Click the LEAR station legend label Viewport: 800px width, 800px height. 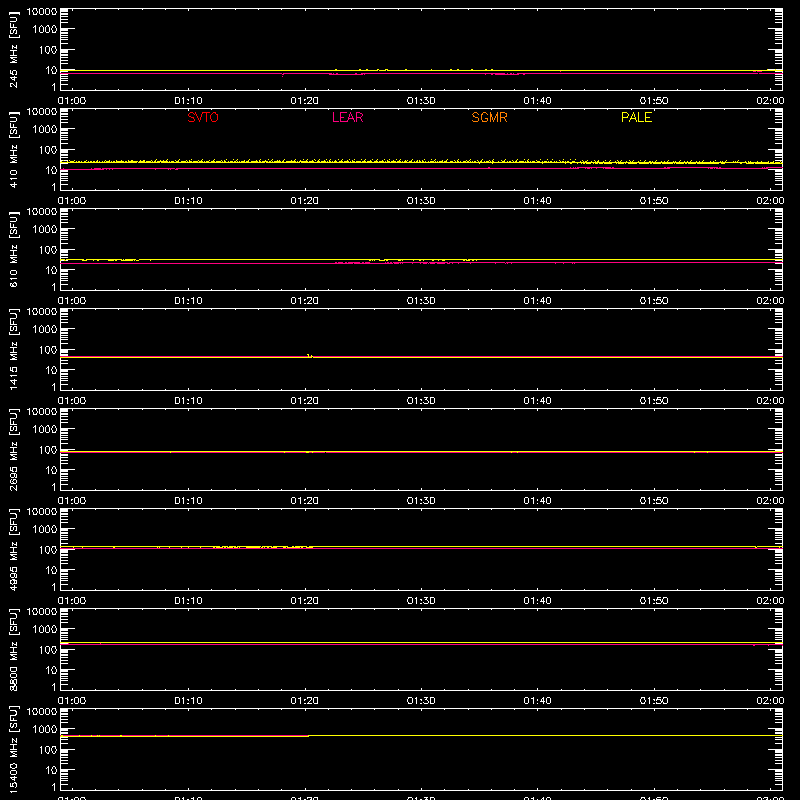347,117
